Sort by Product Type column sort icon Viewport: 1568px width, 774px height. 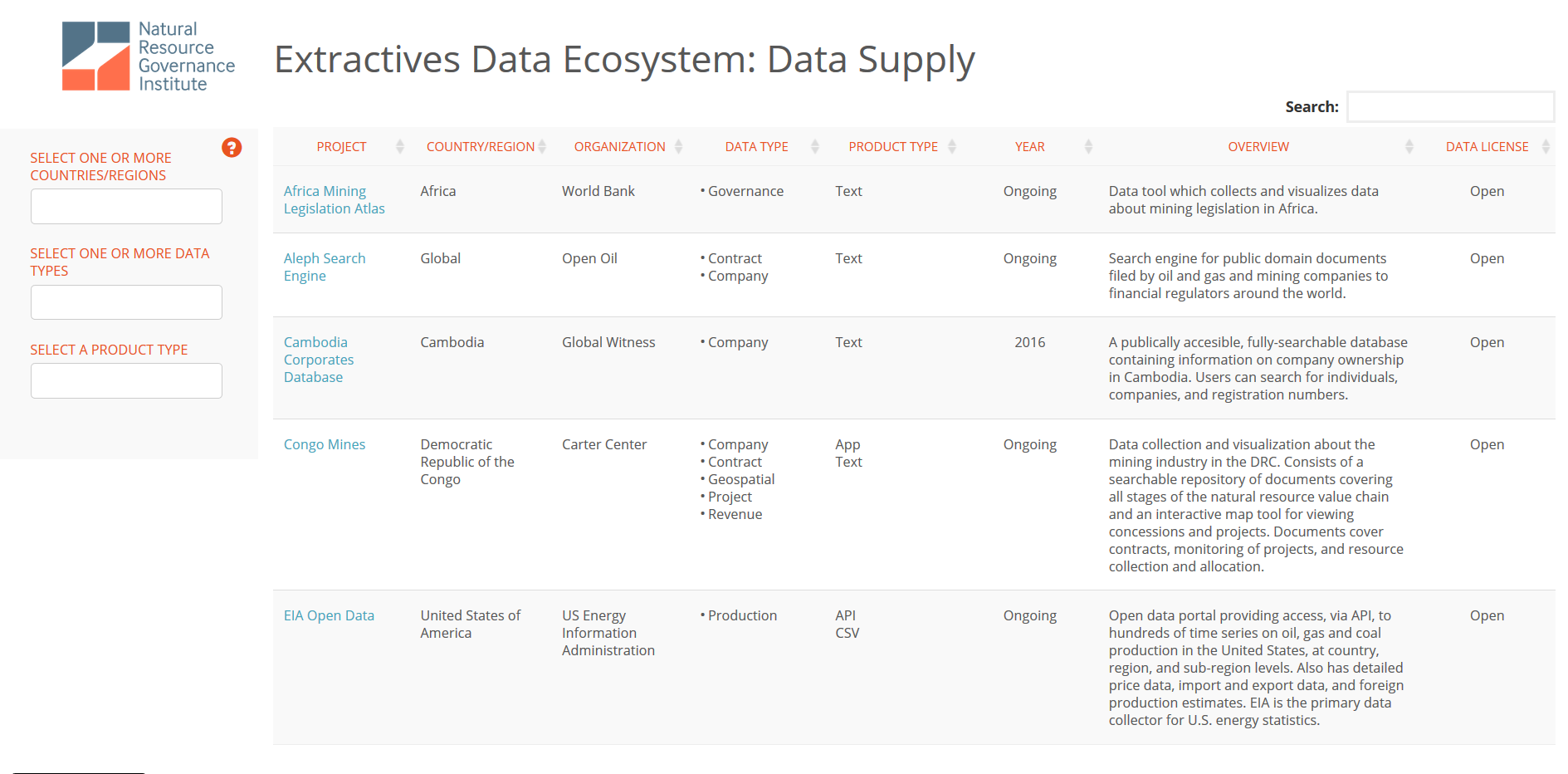(x=951, y=147)
